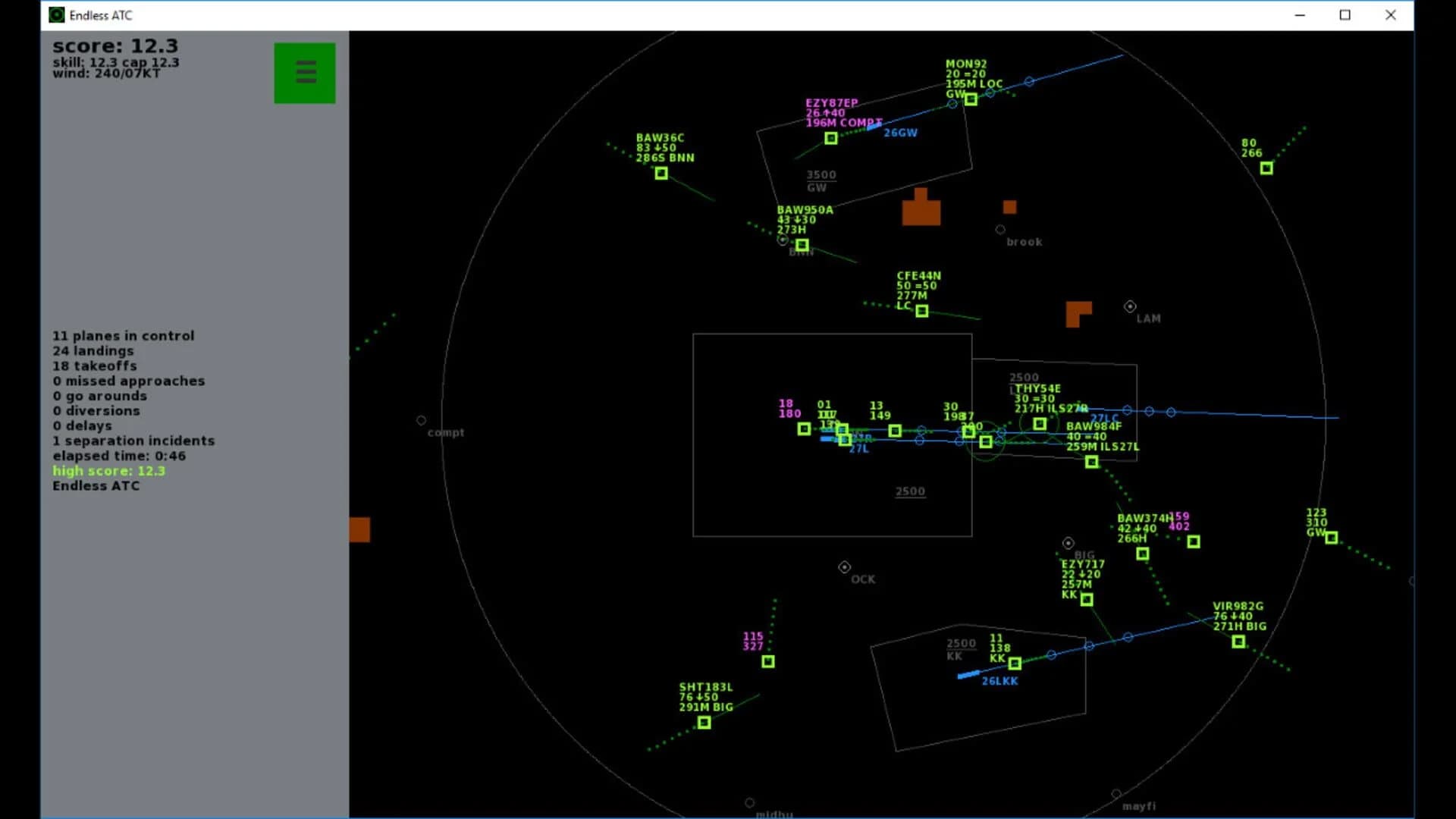Click the high score: 12.3 text
The image size is (1456, 819).
[x=108, y=470]
